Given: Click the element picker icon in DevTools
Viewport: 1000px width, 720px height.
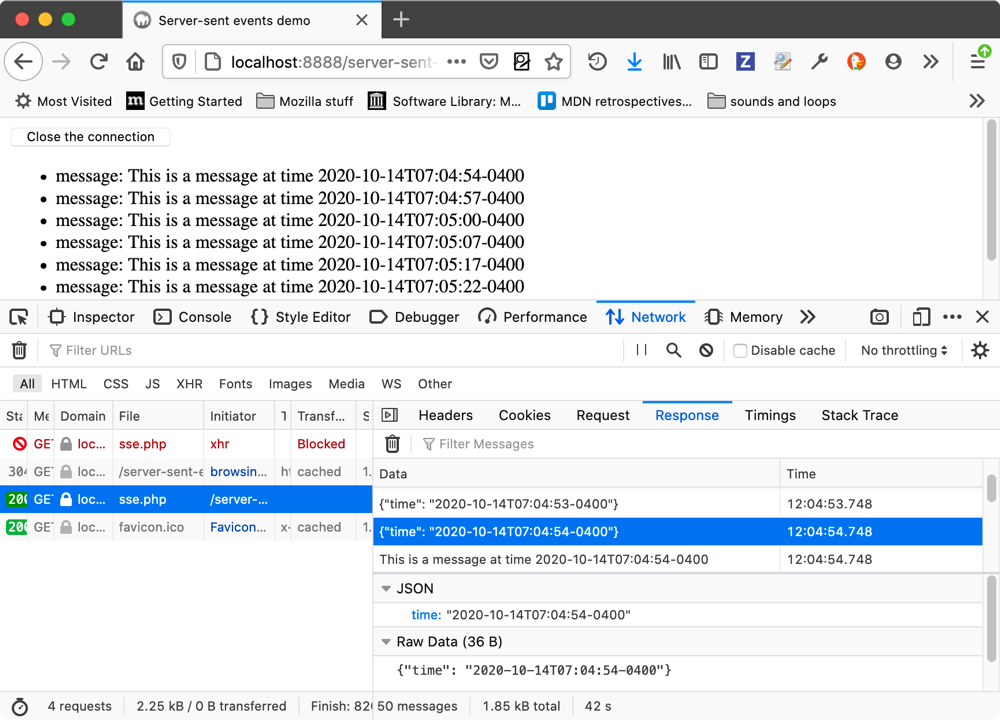Looking at the screenshot, I should tap(19, 317).
